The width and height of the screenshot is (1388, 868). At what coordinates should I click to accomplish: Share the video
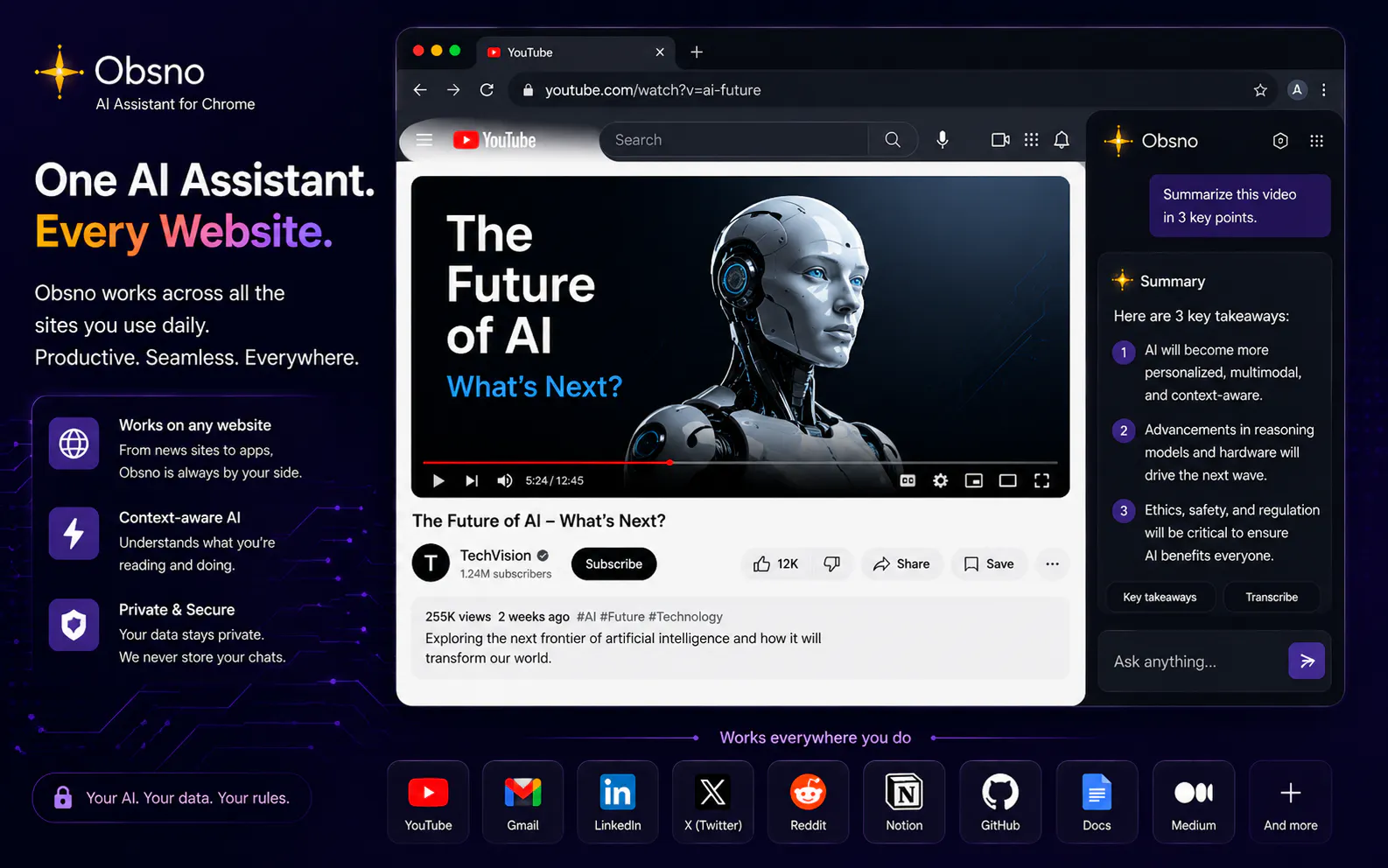coord(901,563)
